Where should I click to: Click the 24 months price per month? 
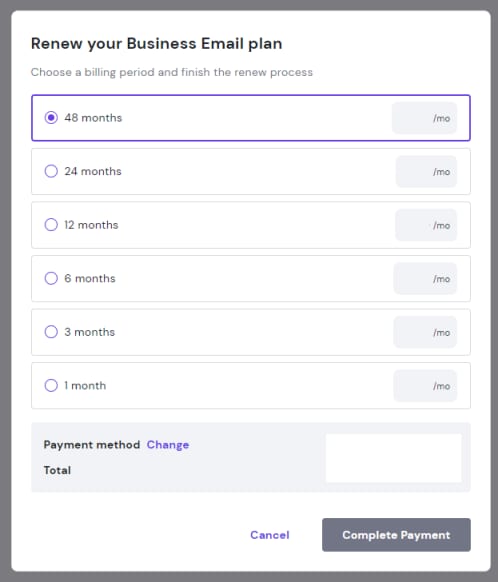click(x=426, y=171)
